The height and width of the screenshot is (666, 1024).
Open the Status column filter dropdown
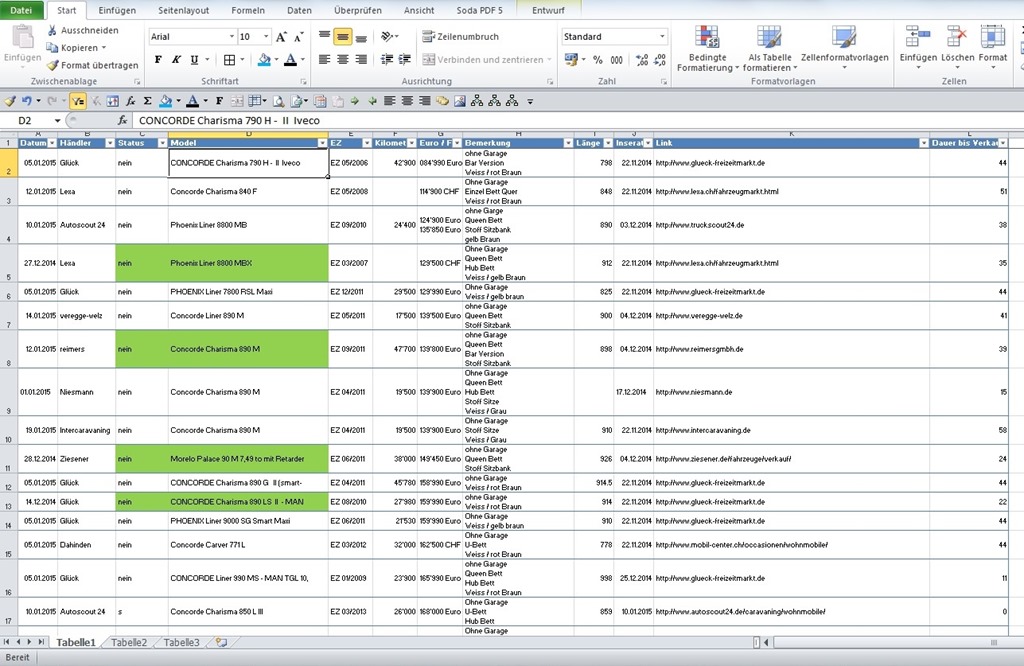pyautogui.click(x=161, y=143)
